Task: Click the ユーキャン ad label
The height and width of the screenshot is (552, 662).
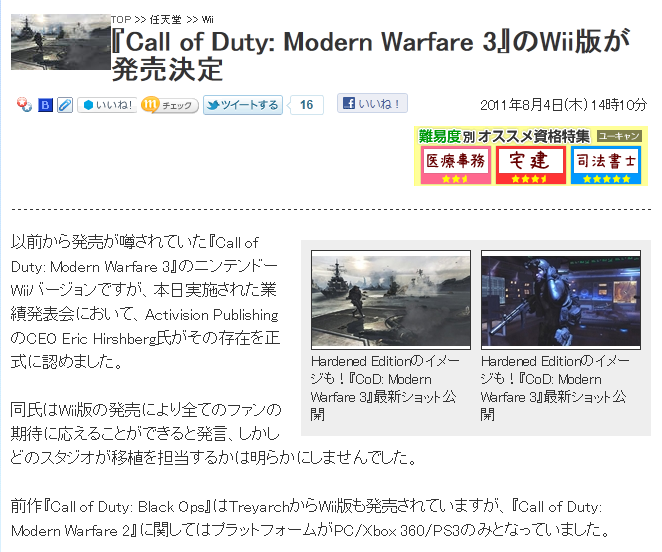Action: (619, 136)
